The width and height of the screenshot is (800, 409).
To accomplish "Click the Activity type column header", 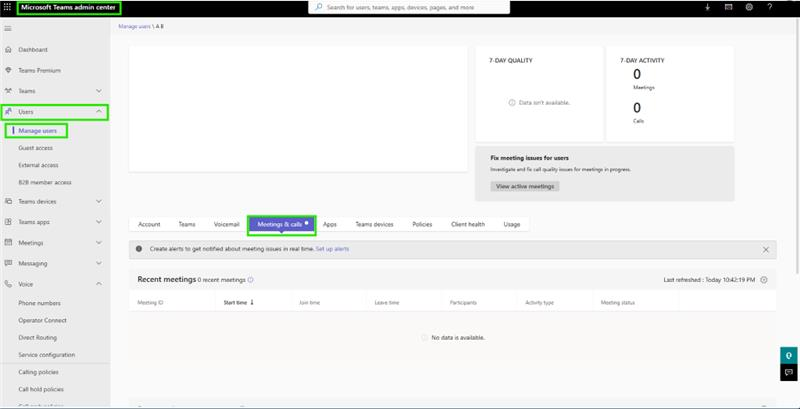I will coord(539,303).
